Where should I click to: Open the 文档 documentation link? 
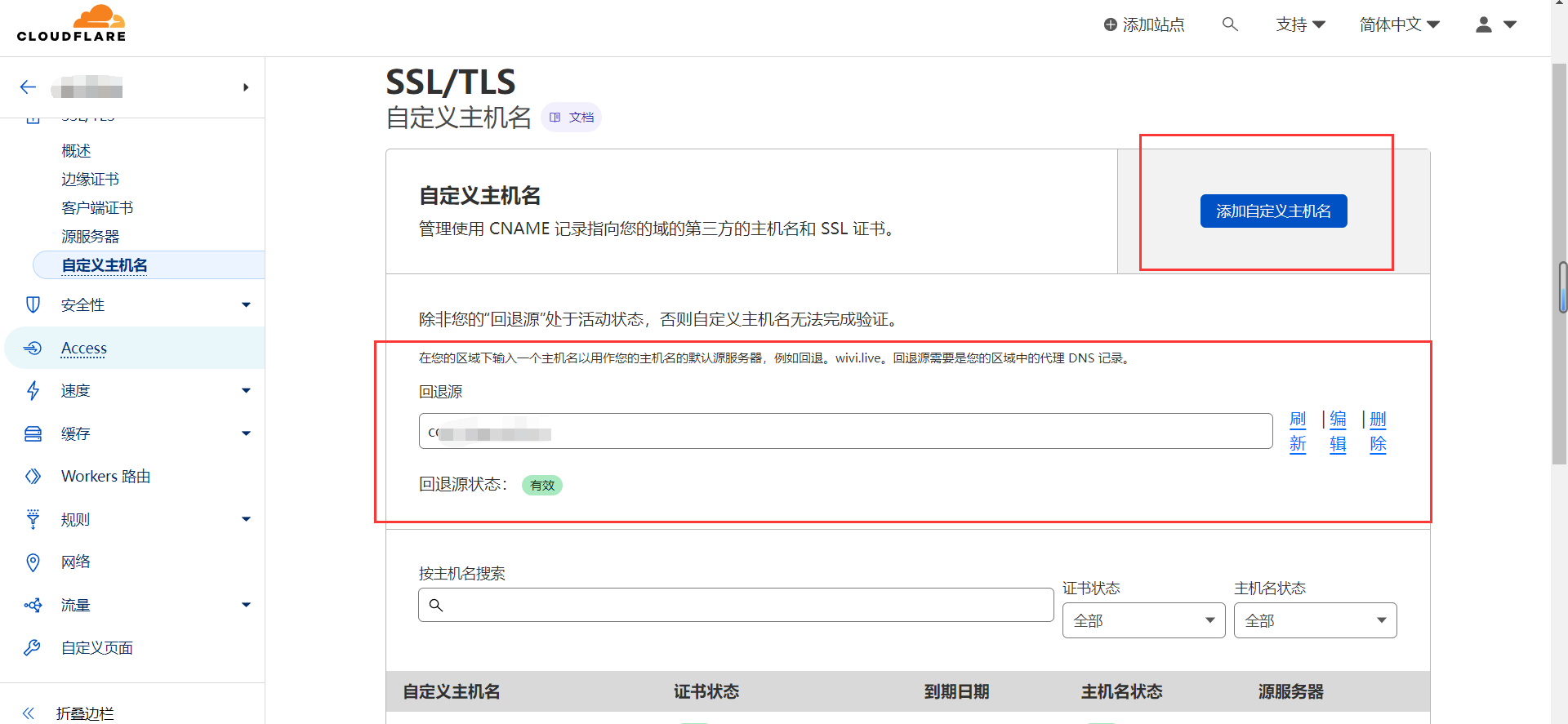572,118
